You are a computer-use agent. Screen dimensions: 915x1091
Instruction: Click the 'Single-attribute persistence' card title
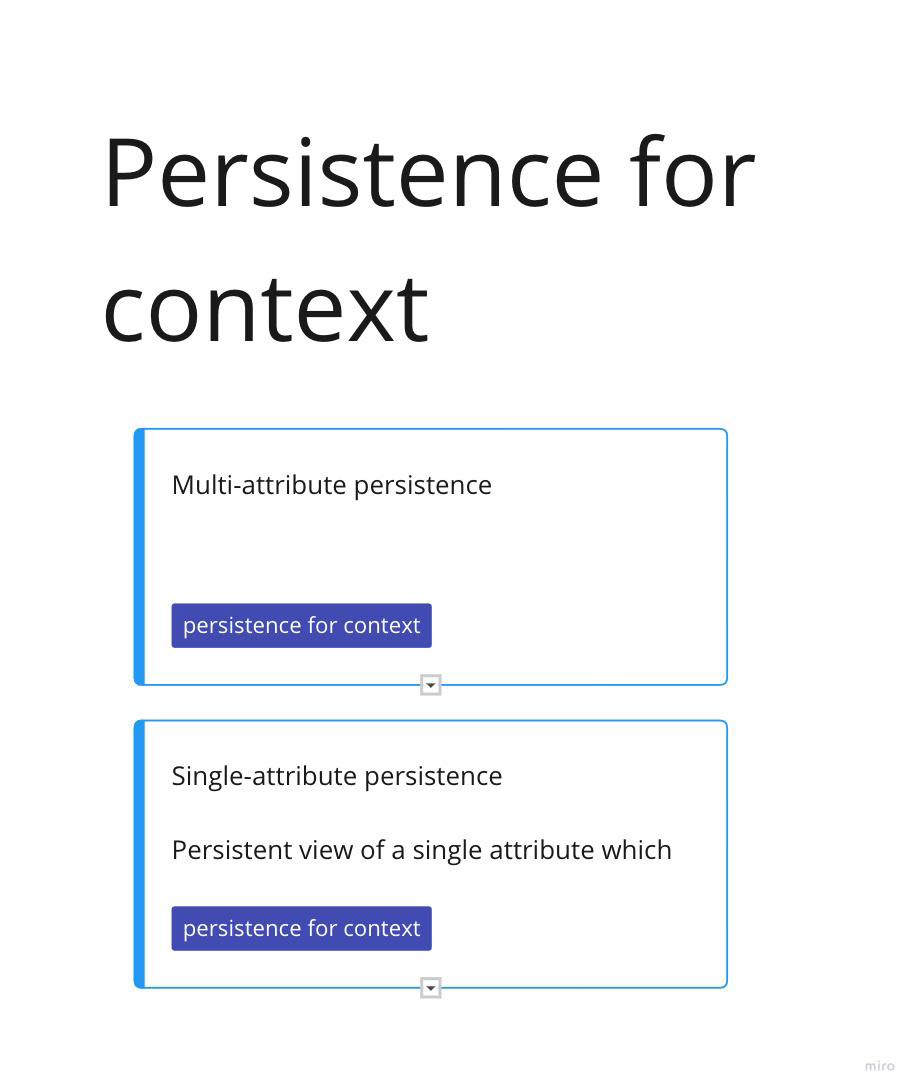click(x=336, y=776)
